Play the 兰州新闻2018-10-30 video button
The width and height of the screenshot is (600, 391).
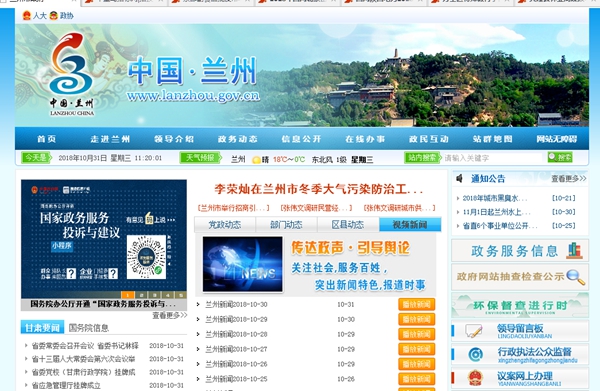pyautogui.click(x=417, y=305)
